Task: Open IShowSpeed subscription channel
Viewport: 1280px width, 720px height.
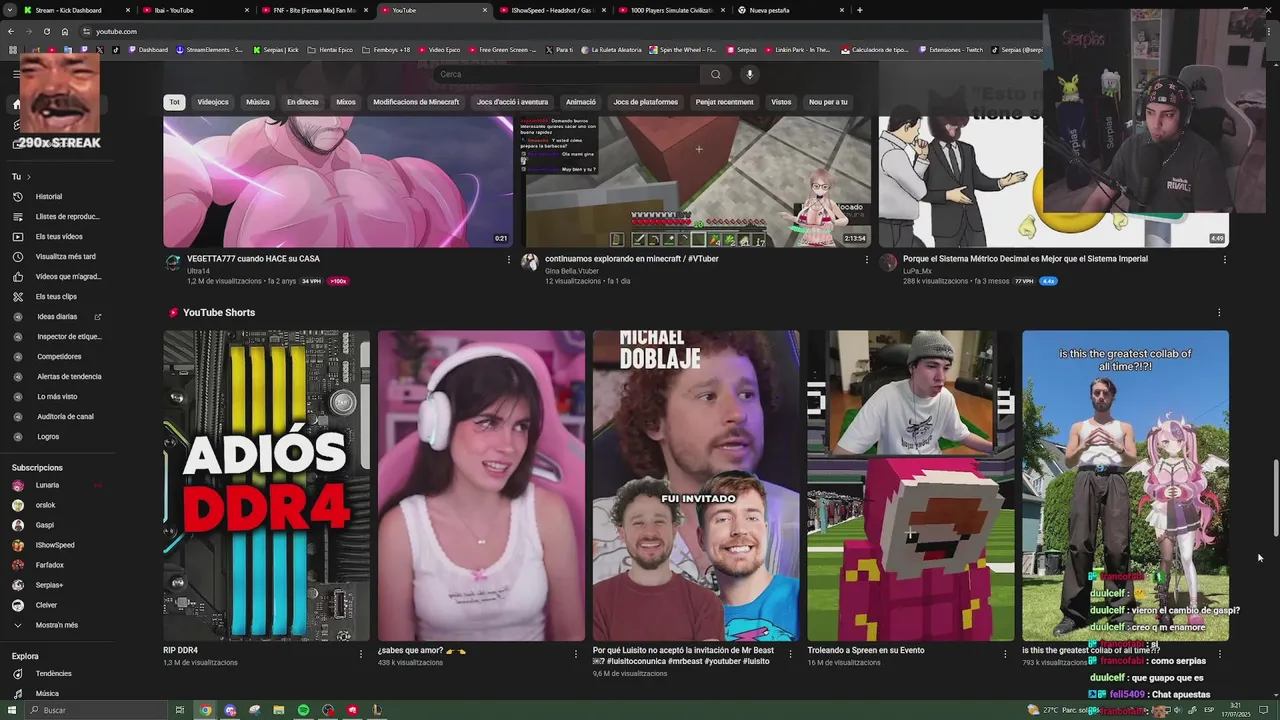Action: tap(55, 545)
